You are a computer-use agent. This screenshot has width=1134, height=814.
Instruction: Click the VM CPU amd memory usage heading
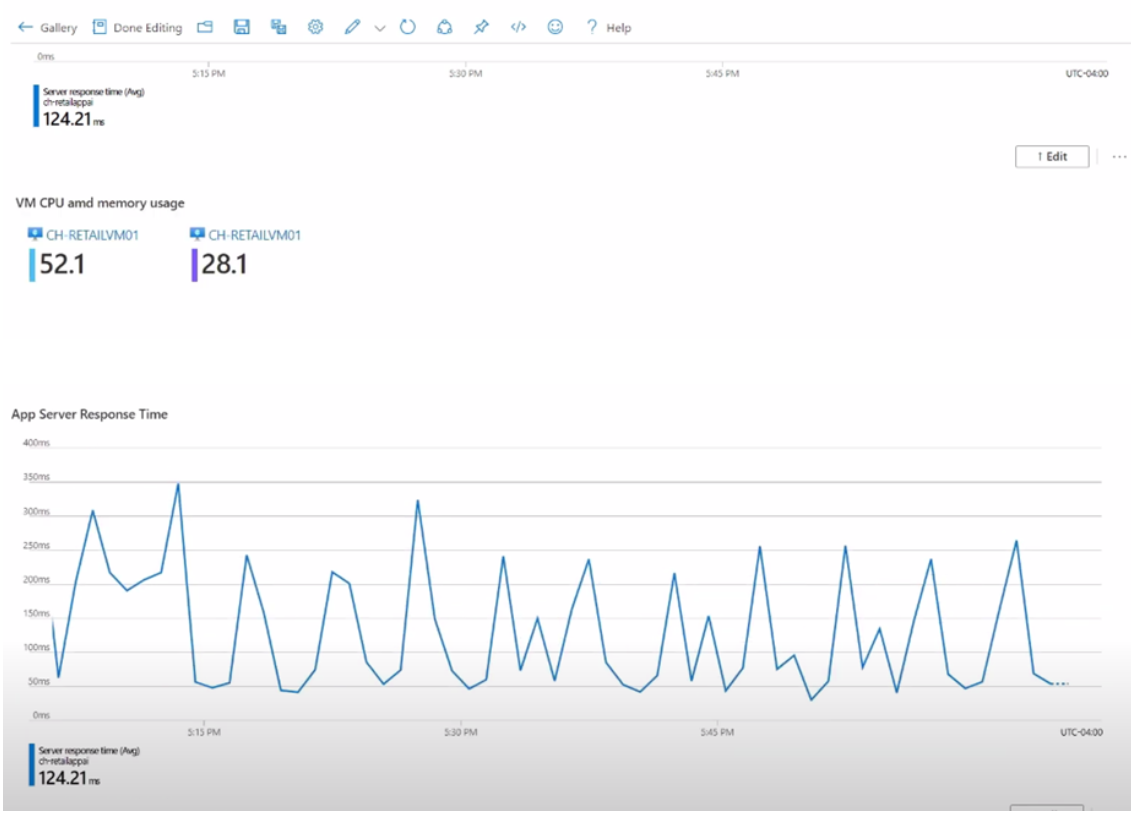pos(100,203)
